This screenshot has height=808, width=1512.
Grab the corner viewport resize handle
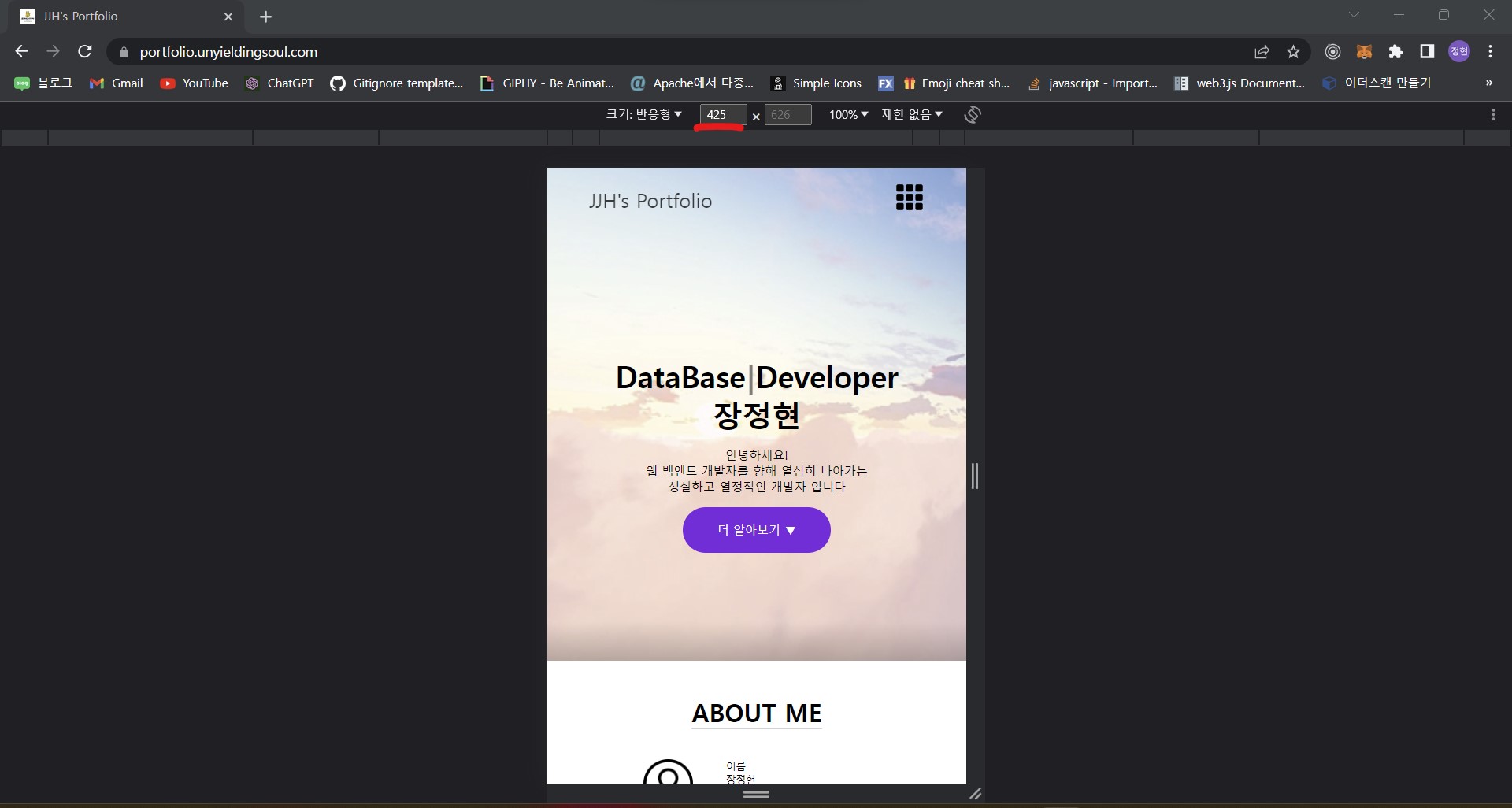976,794
